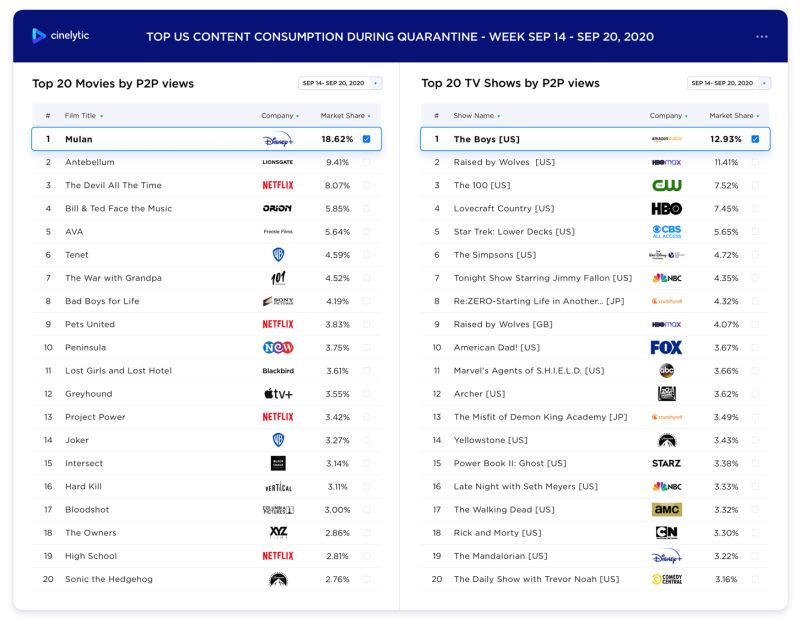Click the Sony logo beside Bad Boys for Life

278,301
